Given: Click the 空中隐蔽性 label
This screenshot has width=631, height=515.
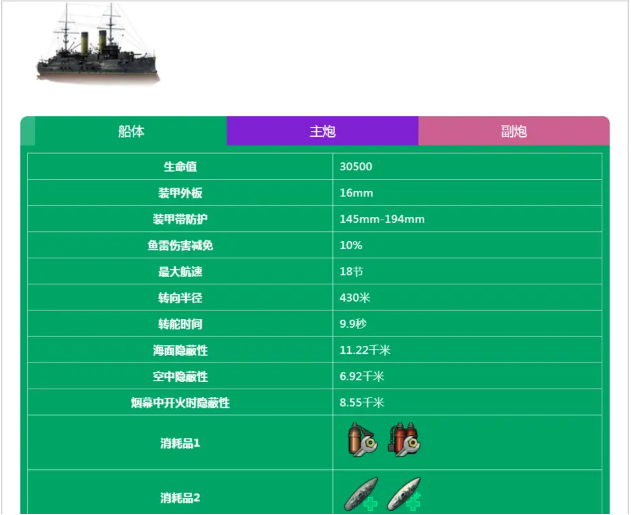Looking at the screenshot, I should point(180,377).
